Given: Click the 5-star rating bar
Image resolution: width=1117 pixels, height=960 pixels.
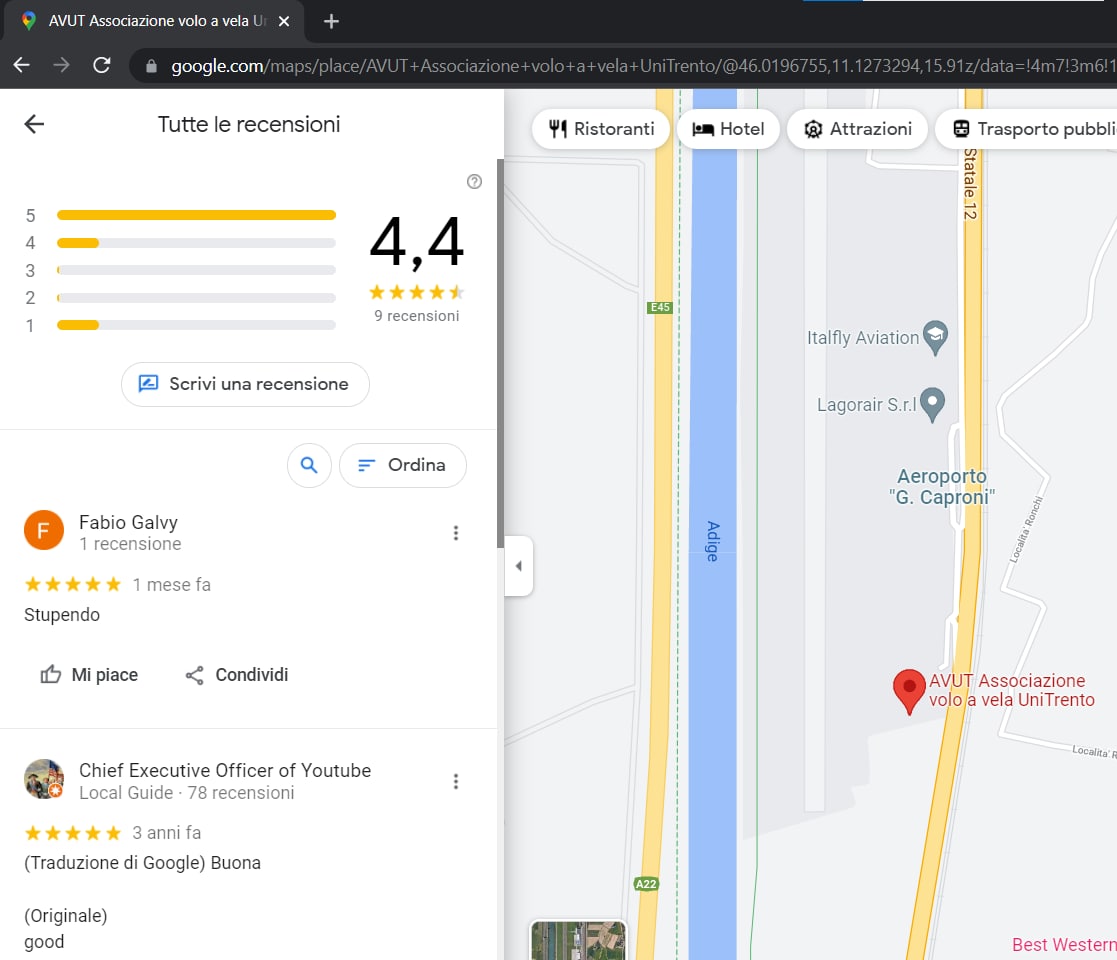Looking at the screenshot, I should [196, 215].
